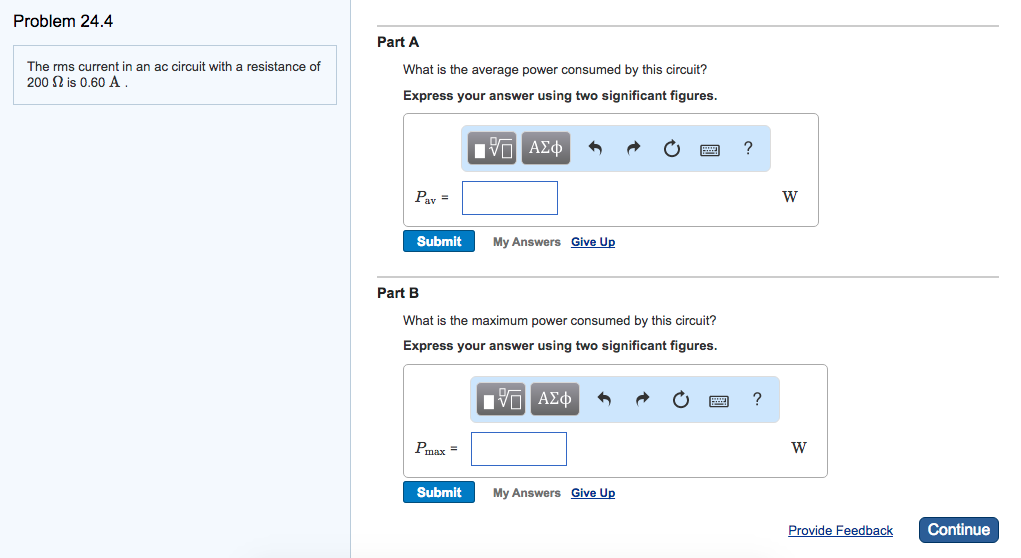
Task: Submit the Part A answer
Action: (x=439, y=241)
